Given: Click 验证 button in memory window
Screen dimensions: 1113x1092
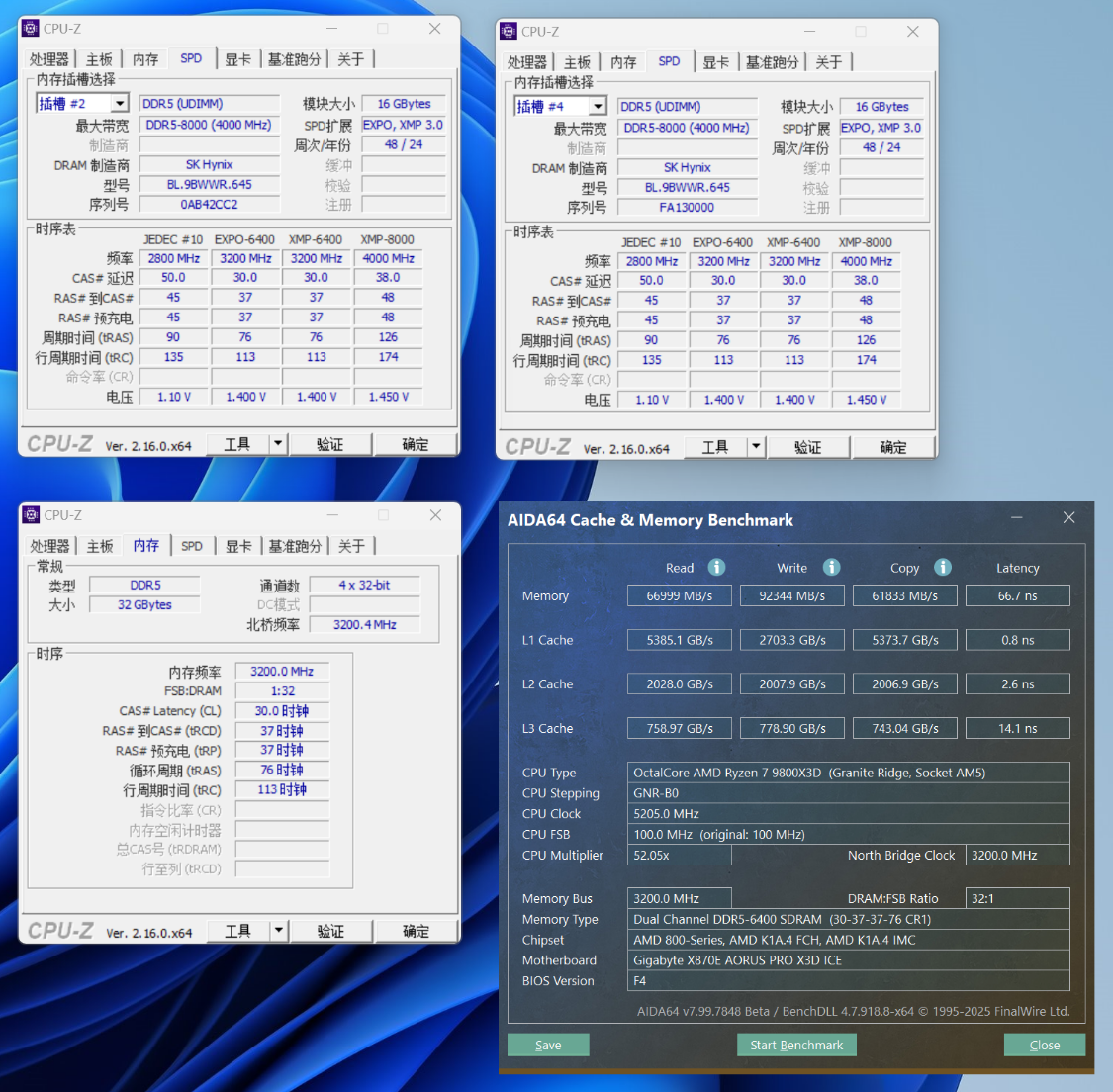Looking at the screenshot, I should tap(330, 930).
